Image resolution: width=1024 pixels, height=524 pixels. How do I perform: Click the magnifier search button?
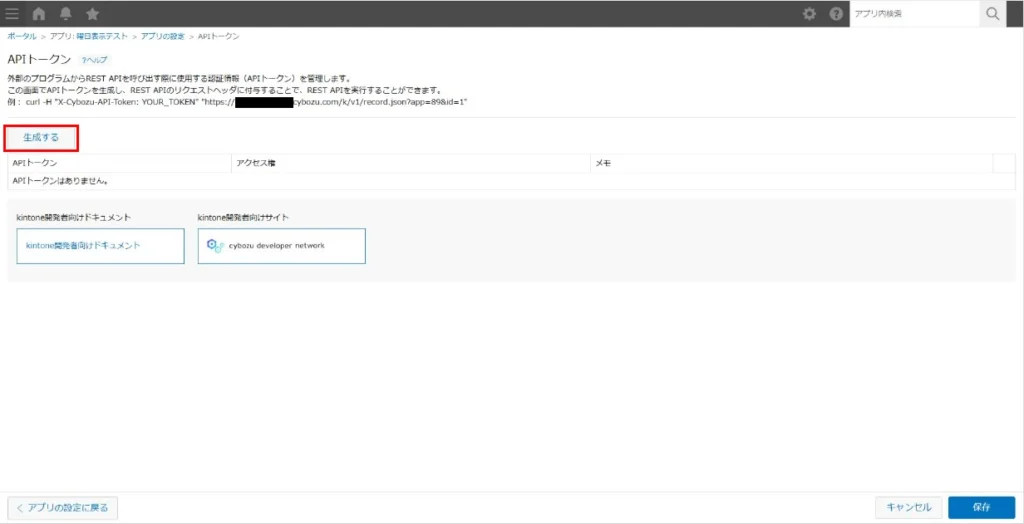(992, 14)
